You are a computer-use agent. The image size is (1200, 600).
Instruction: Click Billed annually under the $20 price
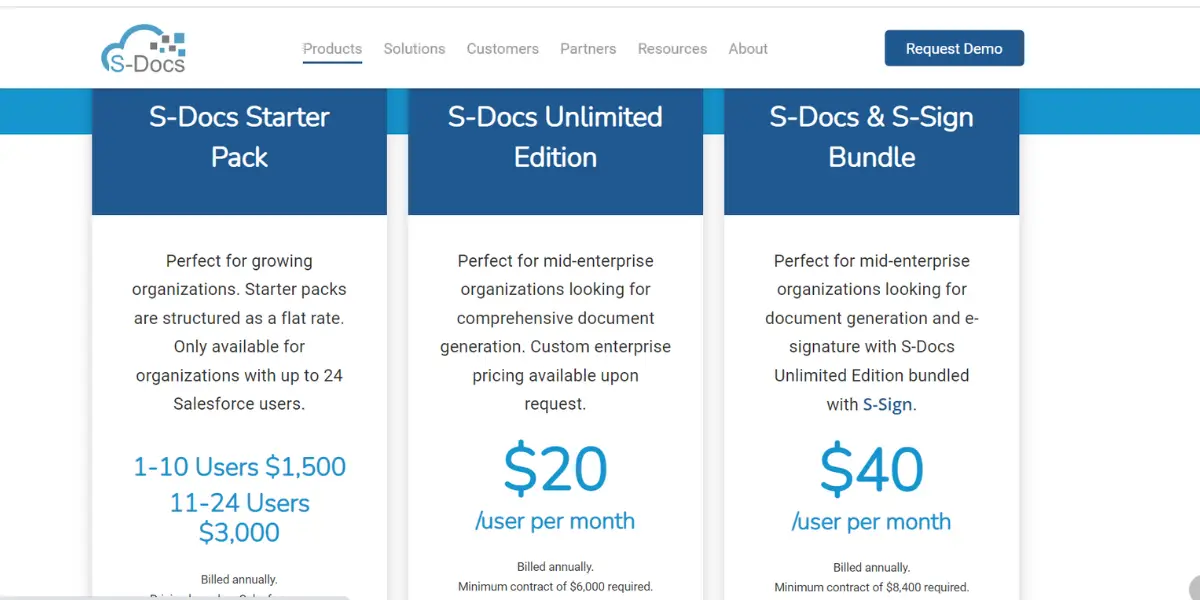(555, 567)
